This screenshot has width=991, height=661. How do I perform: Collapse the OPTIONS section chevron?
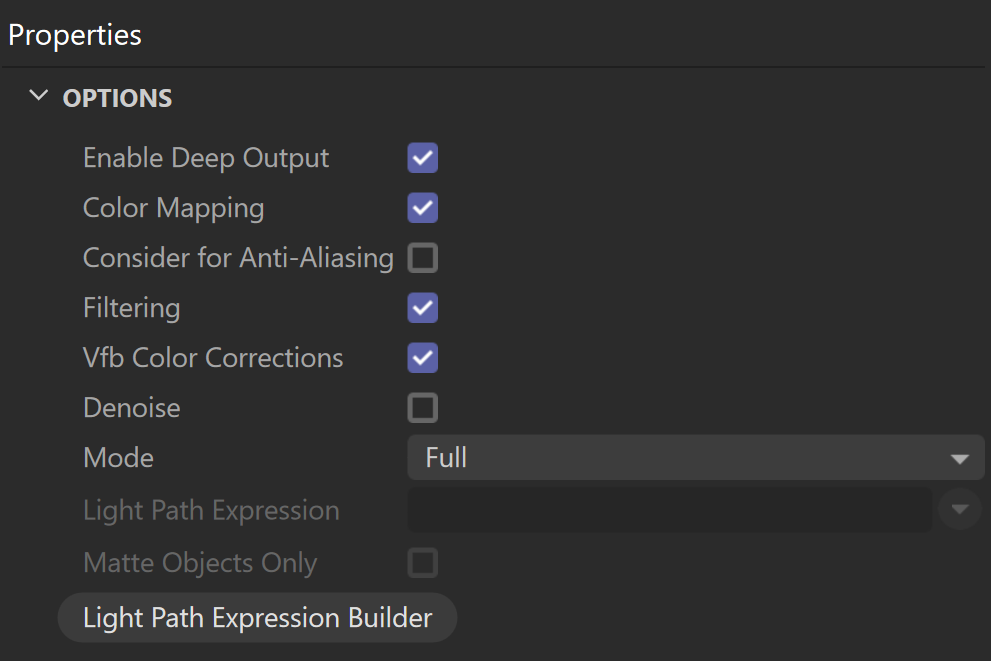click(39, 96)
